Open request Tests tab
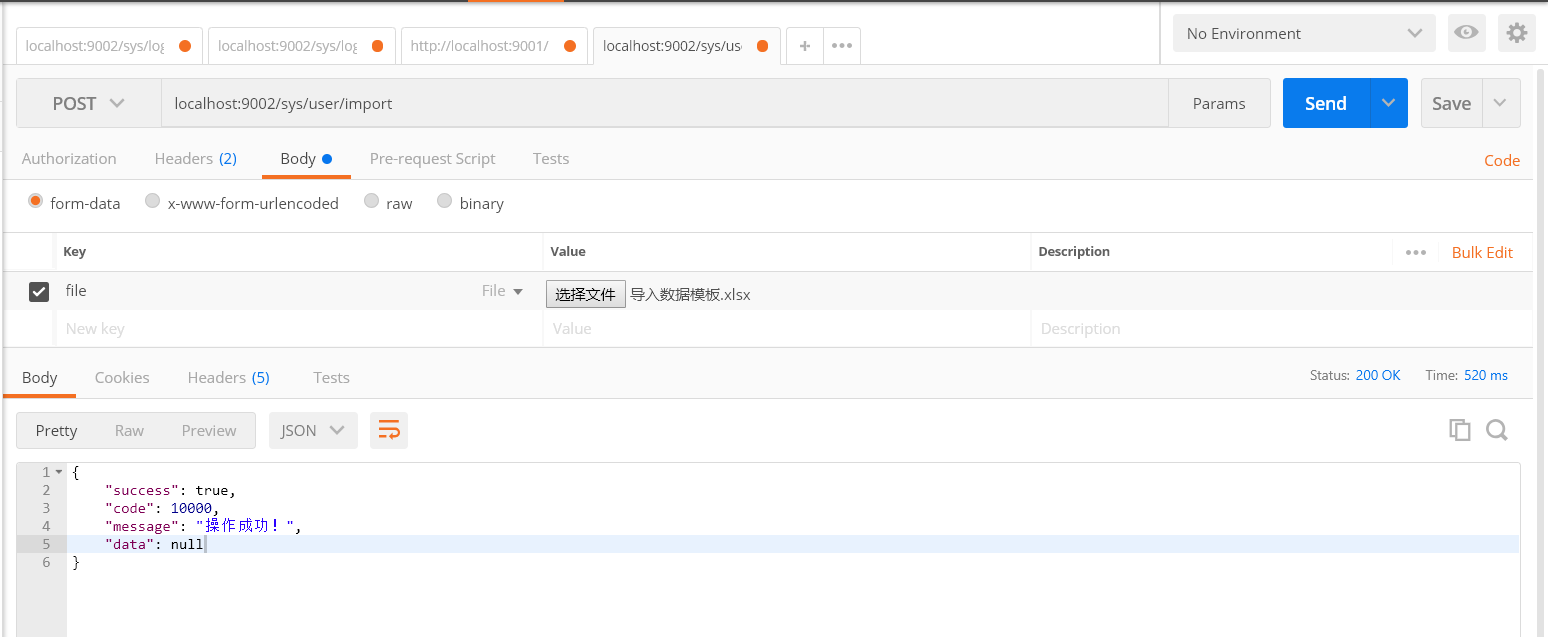 [x=551, y=158]
